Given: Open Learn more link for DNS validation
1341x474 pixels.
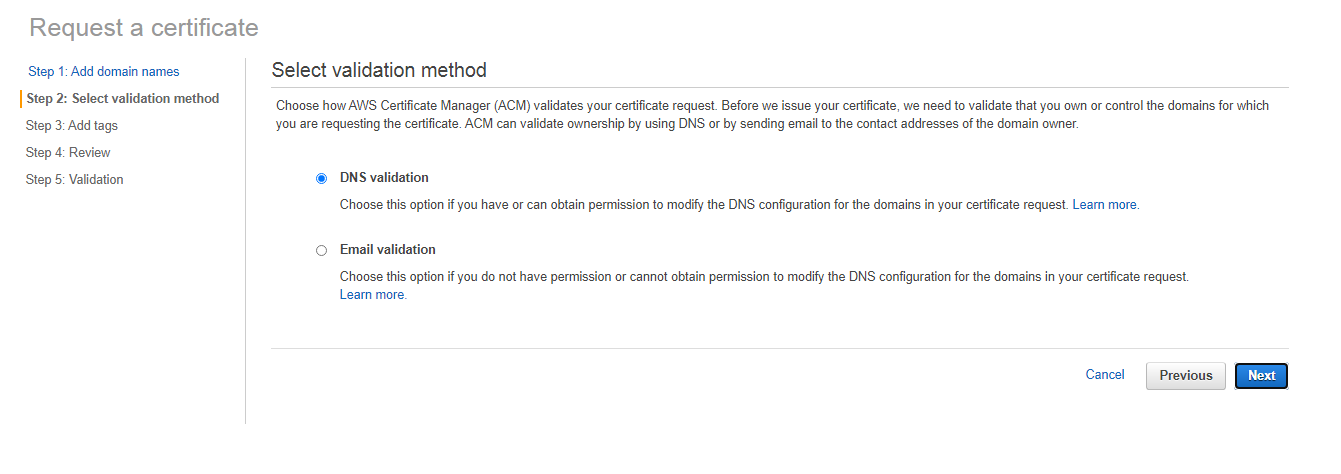Looking at the screenshot, I should point(1105,205).
